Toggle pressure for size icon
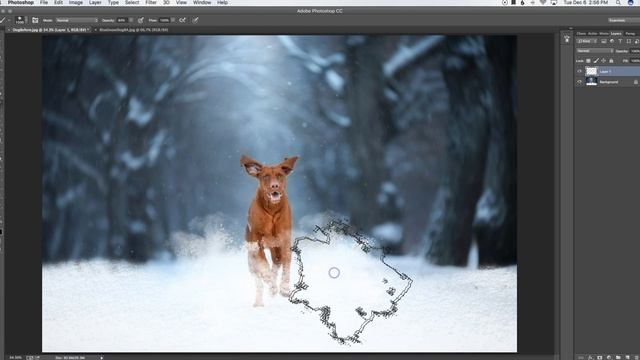The height and width of the screenshot is (360, 640). coord(196,20)
